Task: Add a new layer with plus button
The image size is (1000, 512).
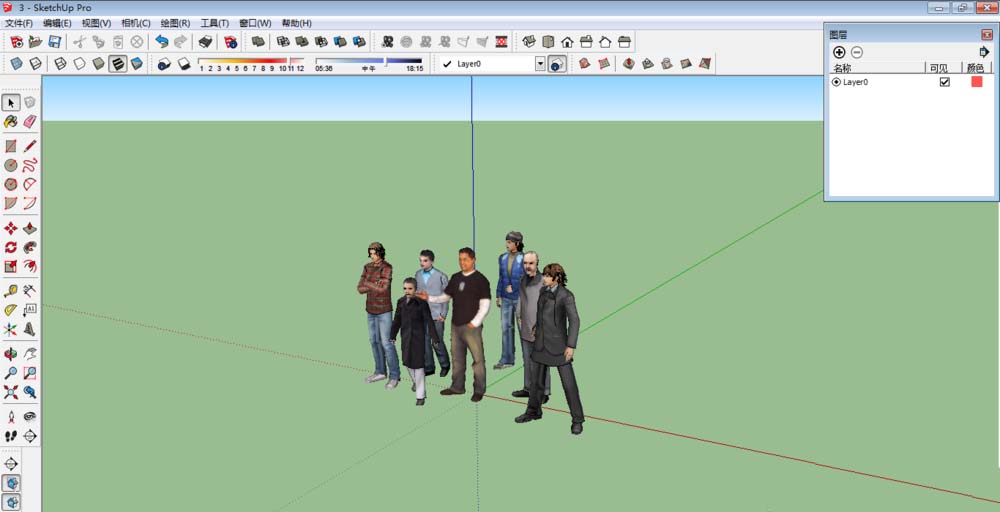Action: click(839, 52)
